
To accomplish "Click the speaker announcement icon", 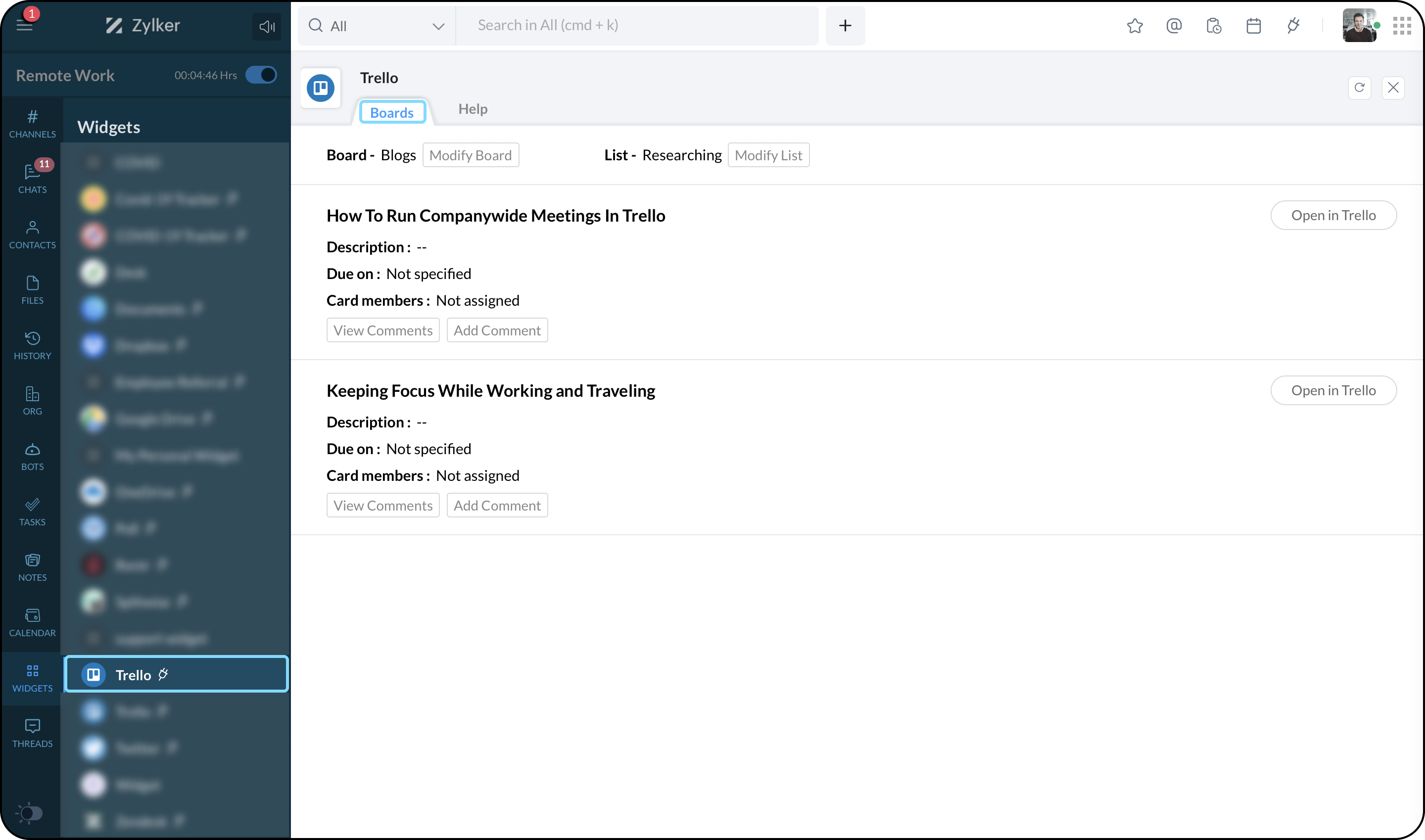I will [x=267, y=26].
